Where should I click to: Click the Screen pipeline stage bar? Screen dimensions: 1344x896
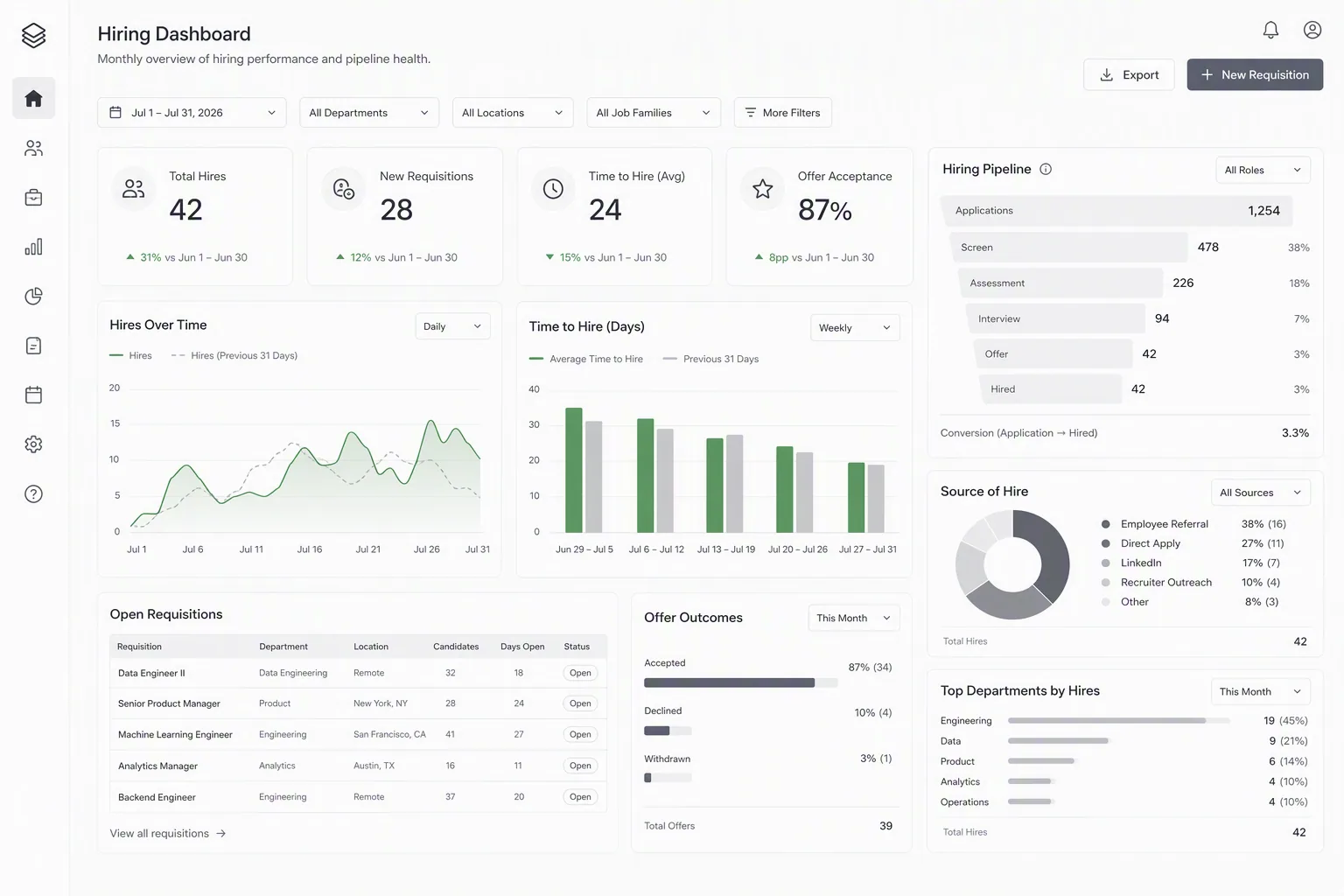coord(1068,248)
